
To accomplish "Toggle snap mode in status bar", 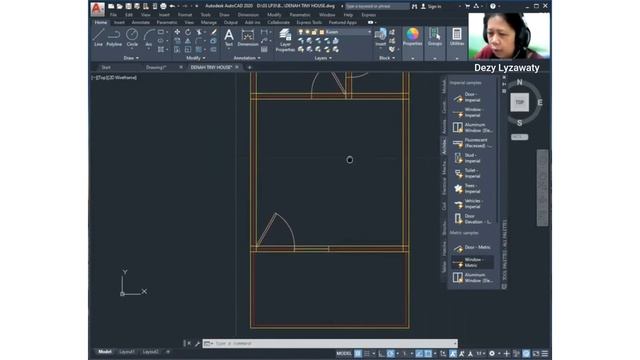I will pos(367,353).
